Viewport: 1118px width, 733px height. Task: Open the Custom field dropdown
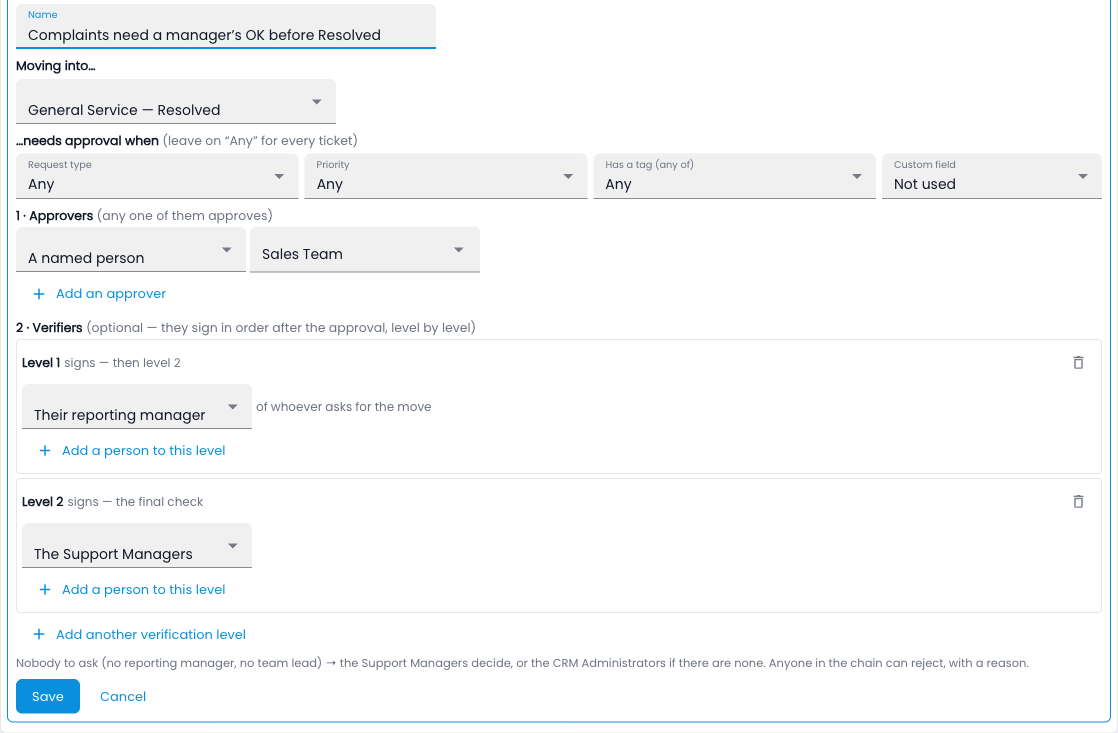point(992,176)
